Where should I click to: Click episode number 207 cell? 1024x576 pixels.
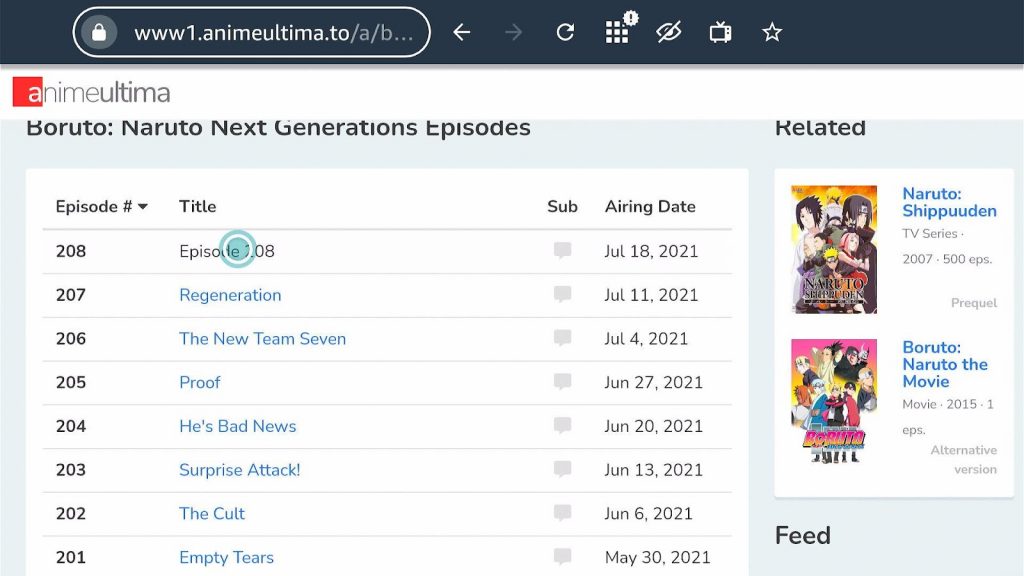(x=71, y=295)
